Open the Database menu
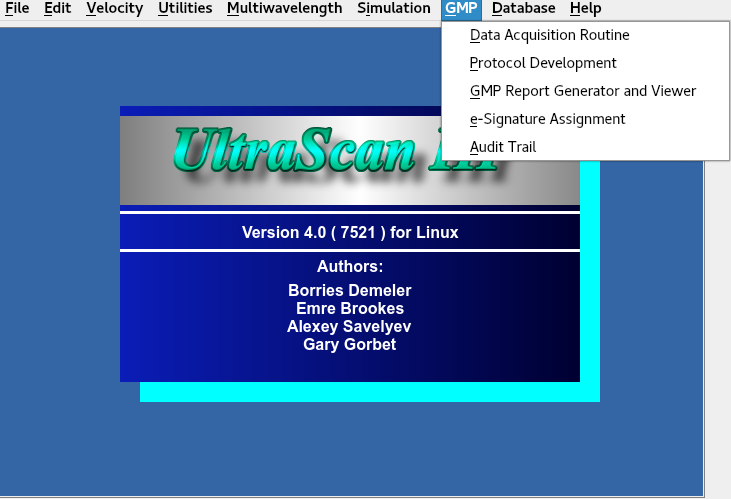Image resolution: width=731 pixels, height=499 pixels. pos(523,9)
